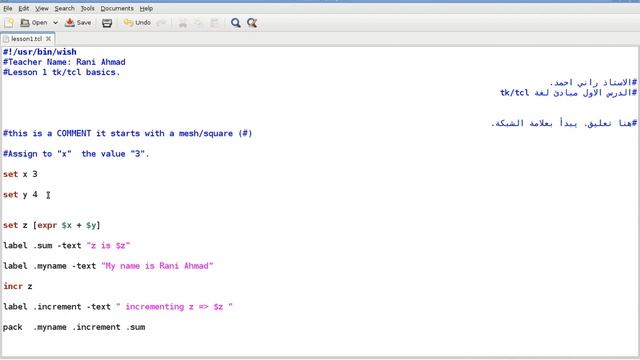Close the lesson1.tcl tab
Image resolution: width=640 pixels, height=360 pixels.
tap(49, 39)
